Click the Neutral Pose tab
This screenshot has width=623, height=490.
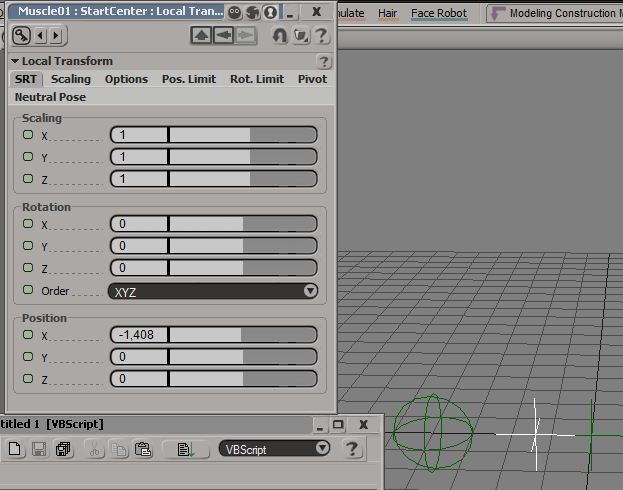50,97
